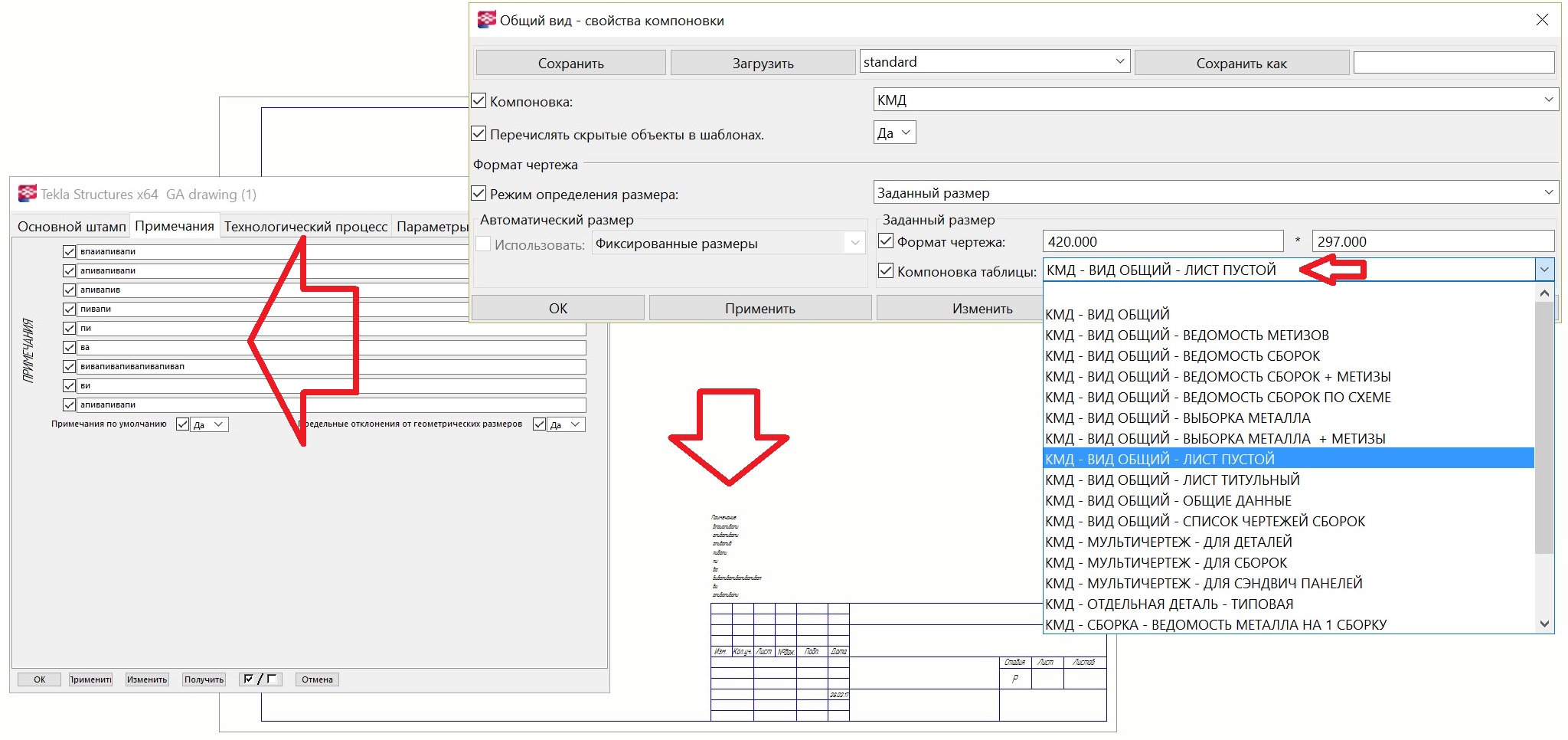Click the 420.000 drawing width field

click(1161, 241)
